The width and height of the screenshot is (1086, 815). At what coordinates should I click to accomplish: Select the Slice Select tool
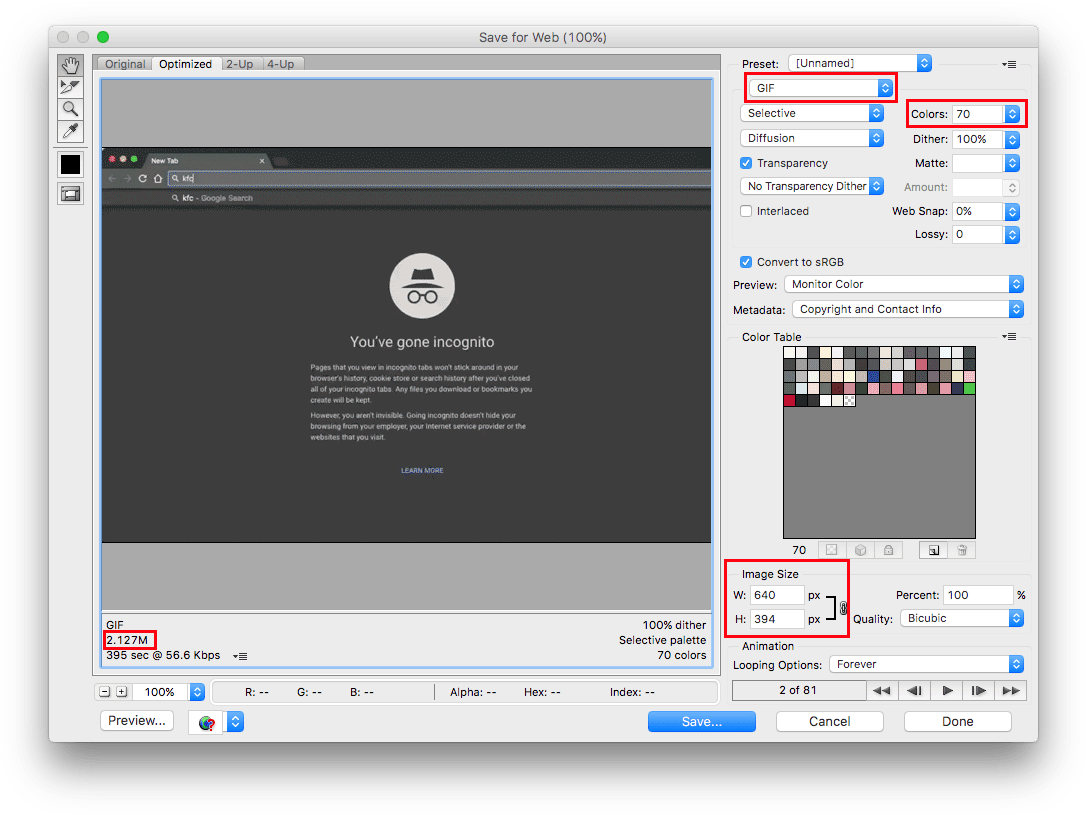click(x=70, y=87)
